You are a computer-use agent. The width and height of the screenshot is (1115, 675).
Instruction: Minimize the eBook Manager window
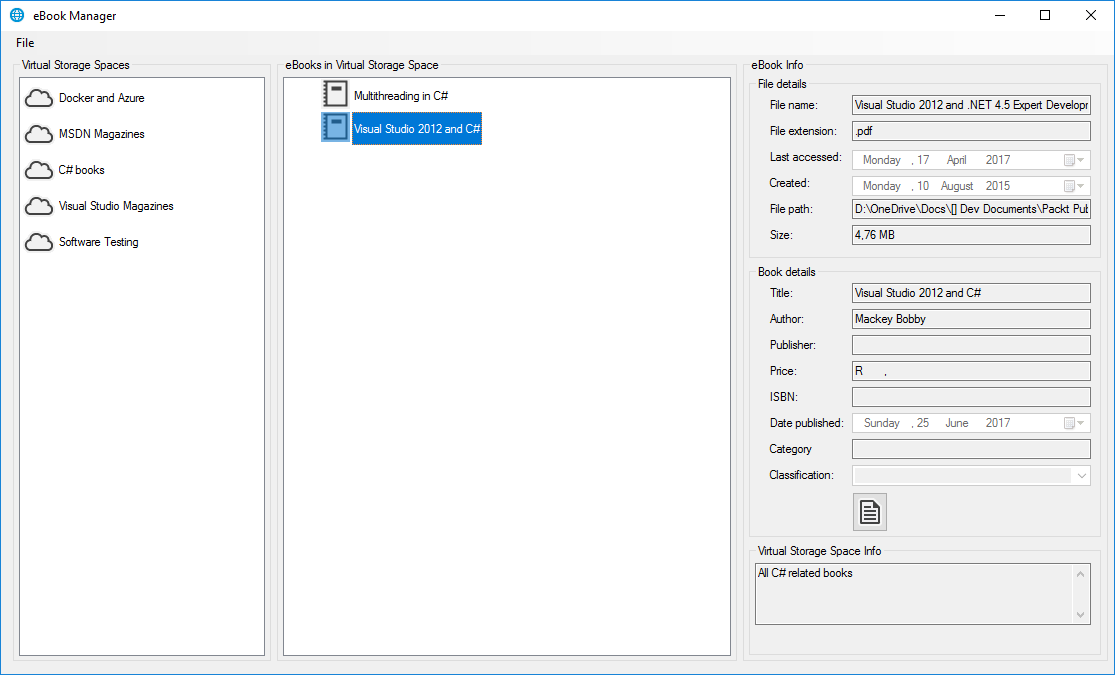(x=1000, y=16)
